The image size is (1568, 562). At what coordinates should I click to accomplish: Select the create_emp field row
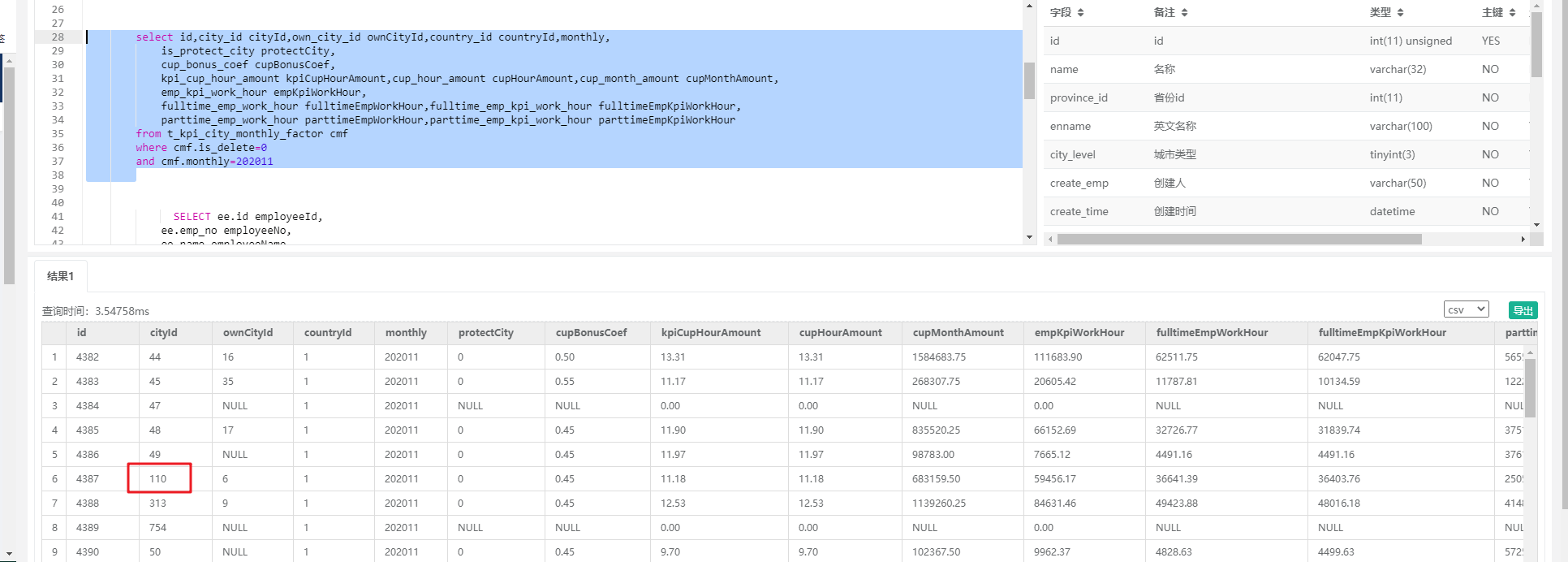(1286, 183)
